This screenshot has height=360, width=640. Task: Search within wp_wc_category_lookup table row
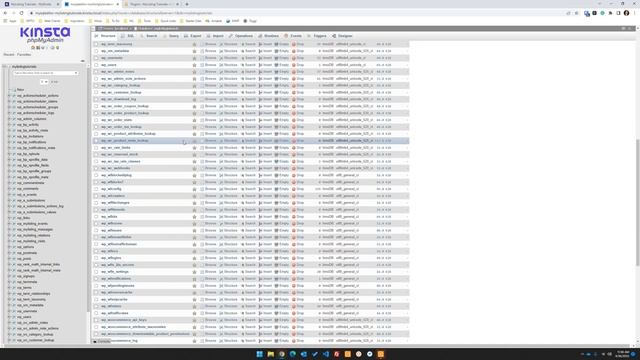(x=248, y=86)
